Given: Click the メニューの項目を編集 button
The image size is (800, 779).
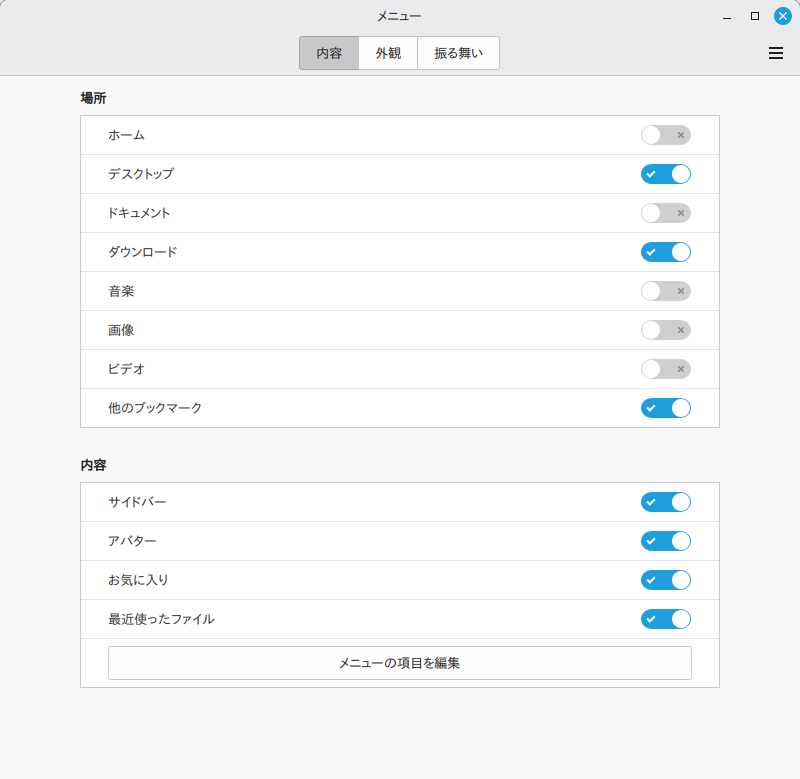Looking at the screenshot, I should click(x=399, y=663).
